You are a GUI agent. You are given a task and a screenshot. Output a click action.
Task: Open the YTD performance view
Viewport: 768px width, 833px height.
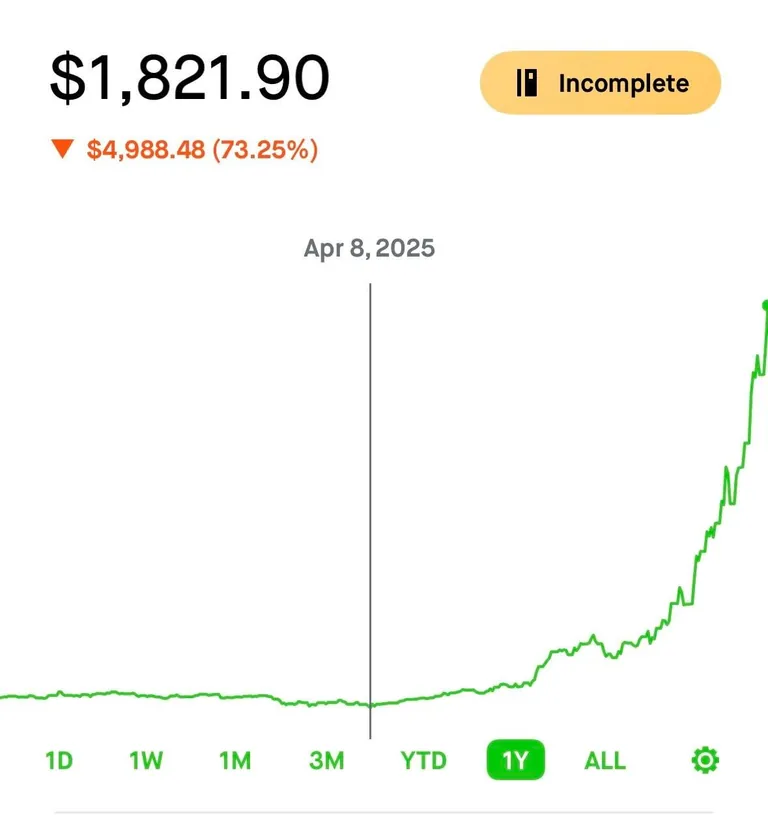(423, 760)
